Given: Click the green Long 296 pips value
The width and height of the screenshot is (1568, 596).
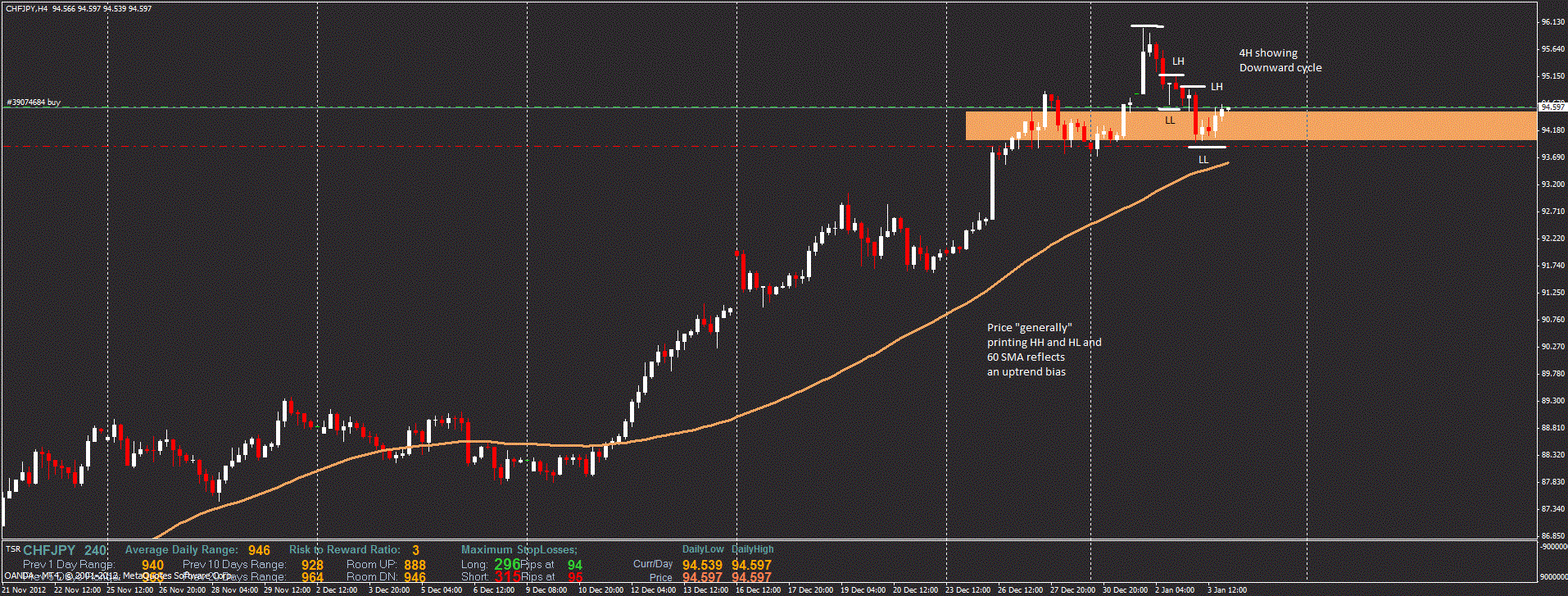Looking at the screenshot, I should pyautogui.click(x=506, y=564).
